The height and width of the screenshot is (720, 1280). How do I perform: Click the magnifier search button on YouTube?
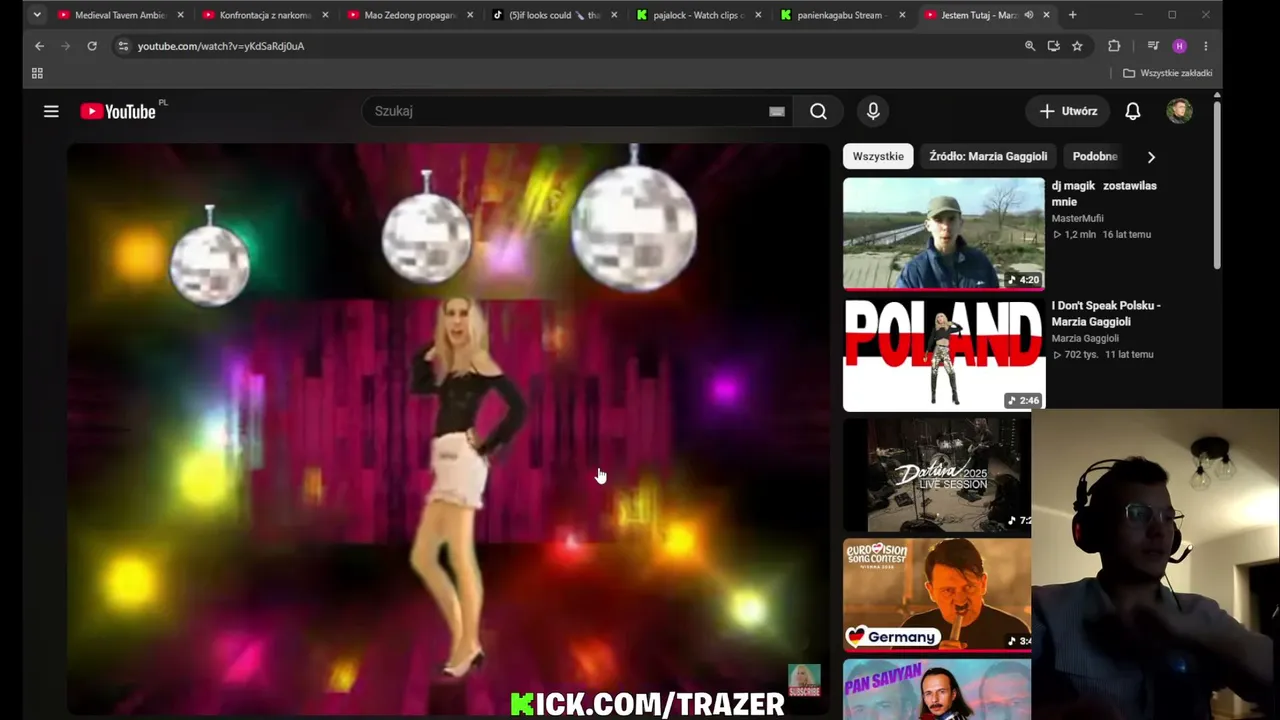pos(818,111)
